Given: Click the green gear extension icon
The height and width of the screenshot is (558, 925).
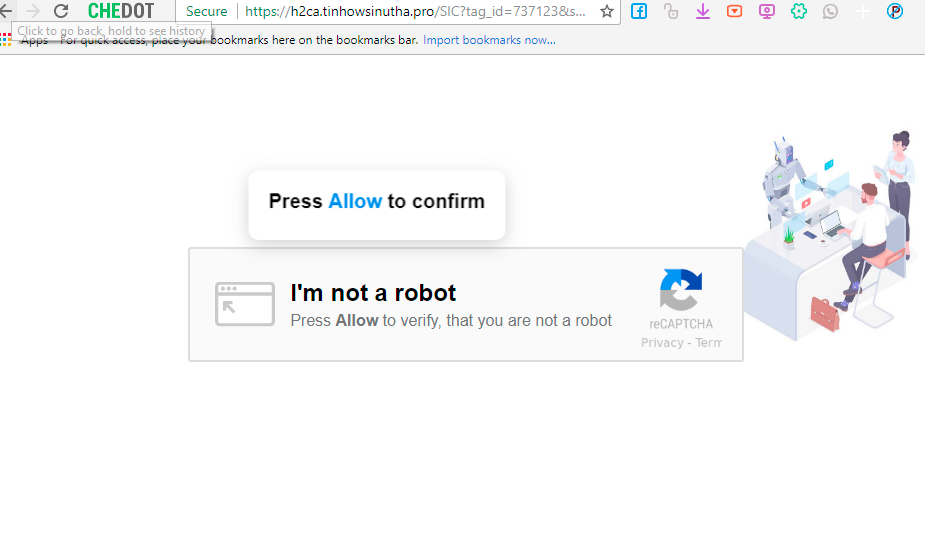Looking at the screenshot, I should click(799, 12).
